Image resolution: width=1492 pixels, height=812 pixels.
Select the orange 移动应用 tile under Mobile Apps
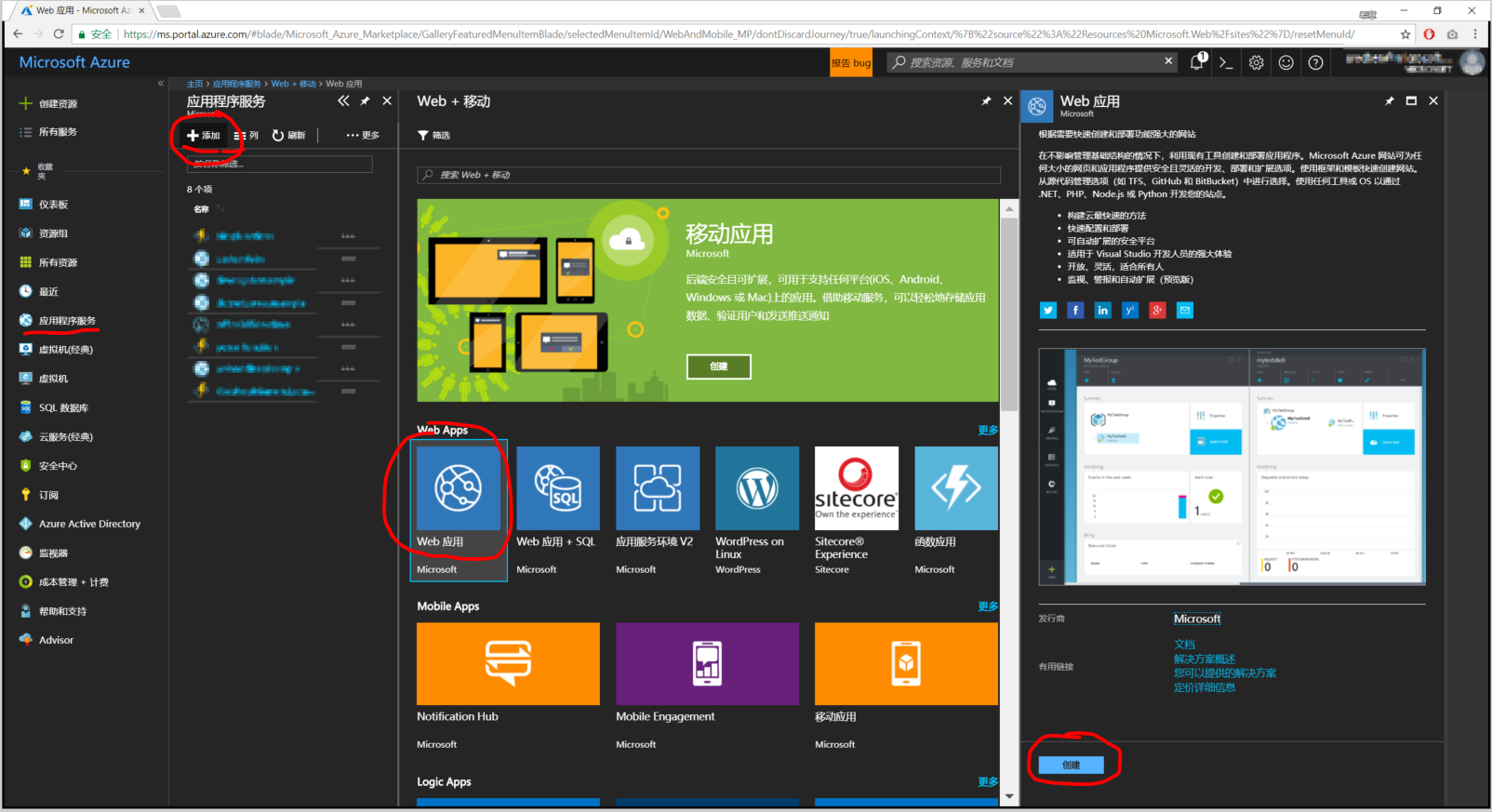coord(906,686)
